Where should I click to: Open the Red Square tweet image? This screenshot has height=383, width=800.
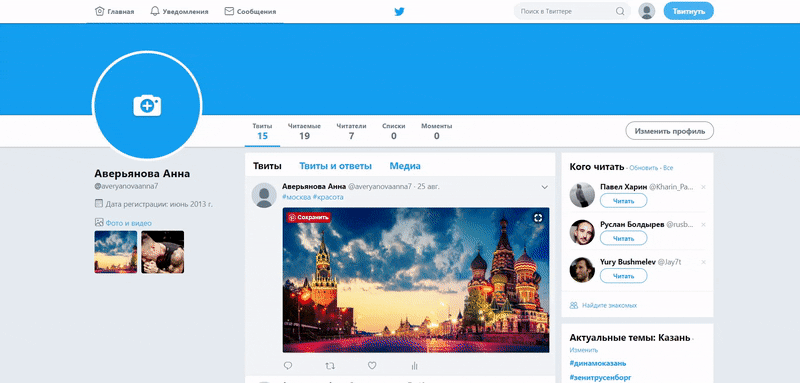(416, 280)
